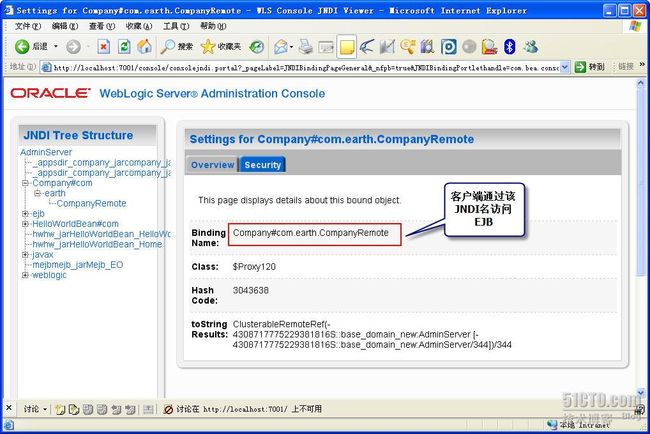Click the grayed Forward arrow button
Image resolution: width=650 pixels, height=434 pixels.
pos(73,47)
